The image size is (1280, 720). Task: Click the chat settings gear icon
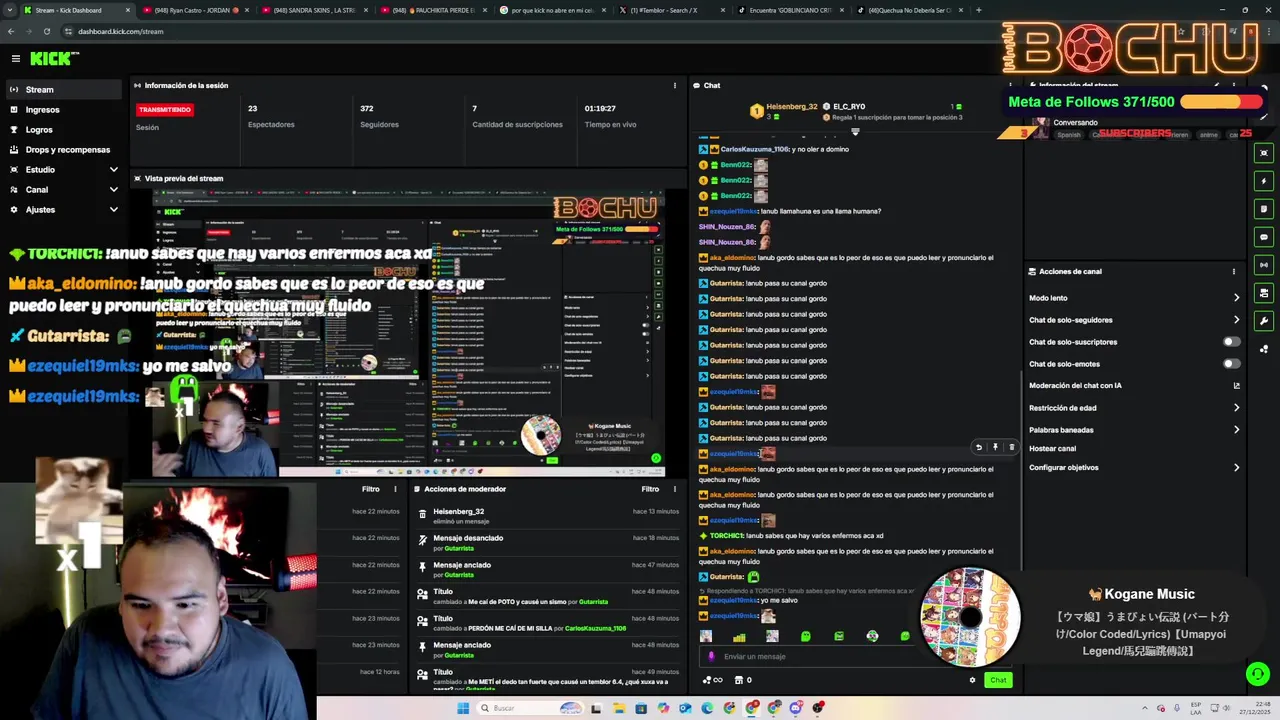click(972, 680)
